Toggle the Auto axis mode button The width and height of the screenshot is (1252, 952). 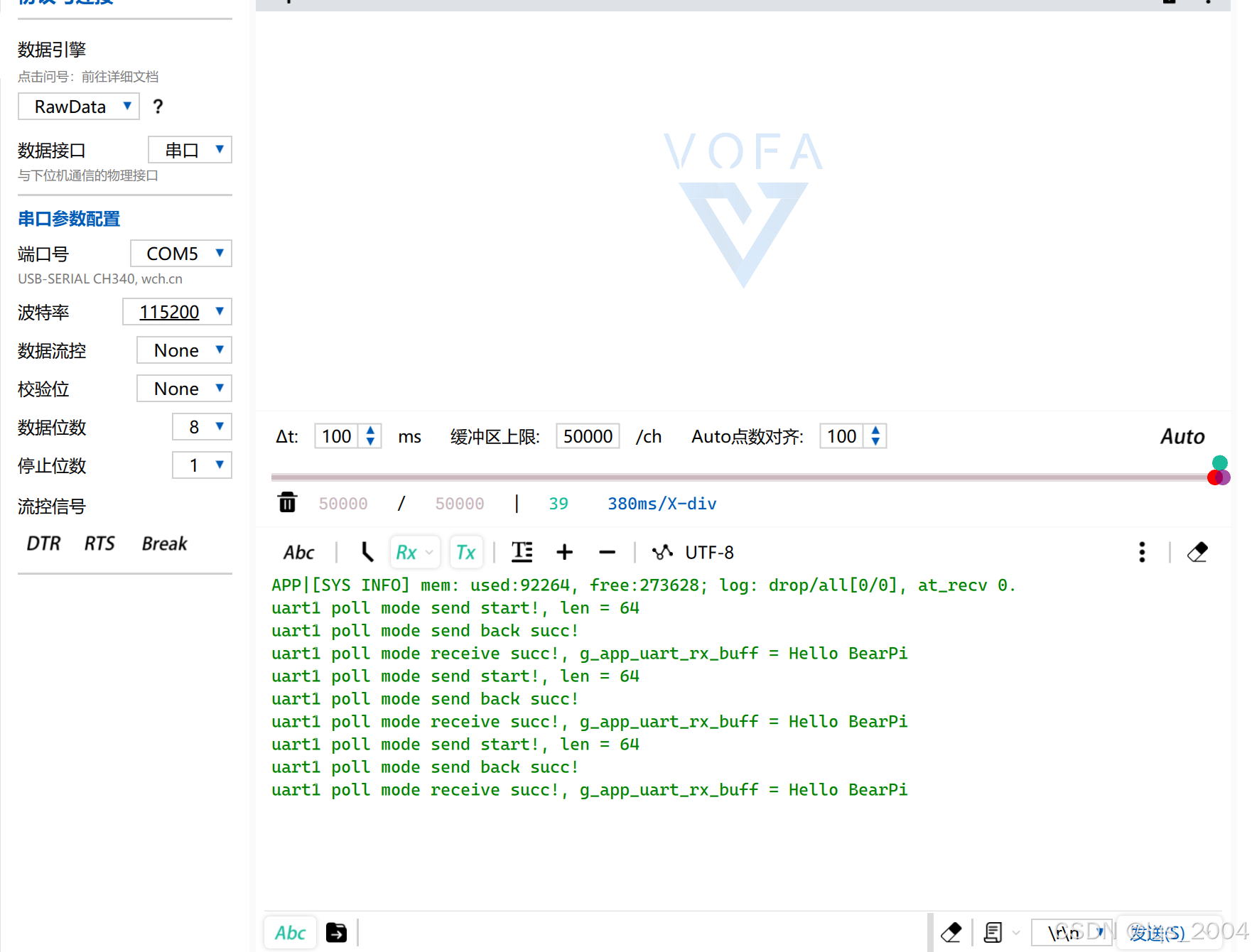pos(1182,436)
